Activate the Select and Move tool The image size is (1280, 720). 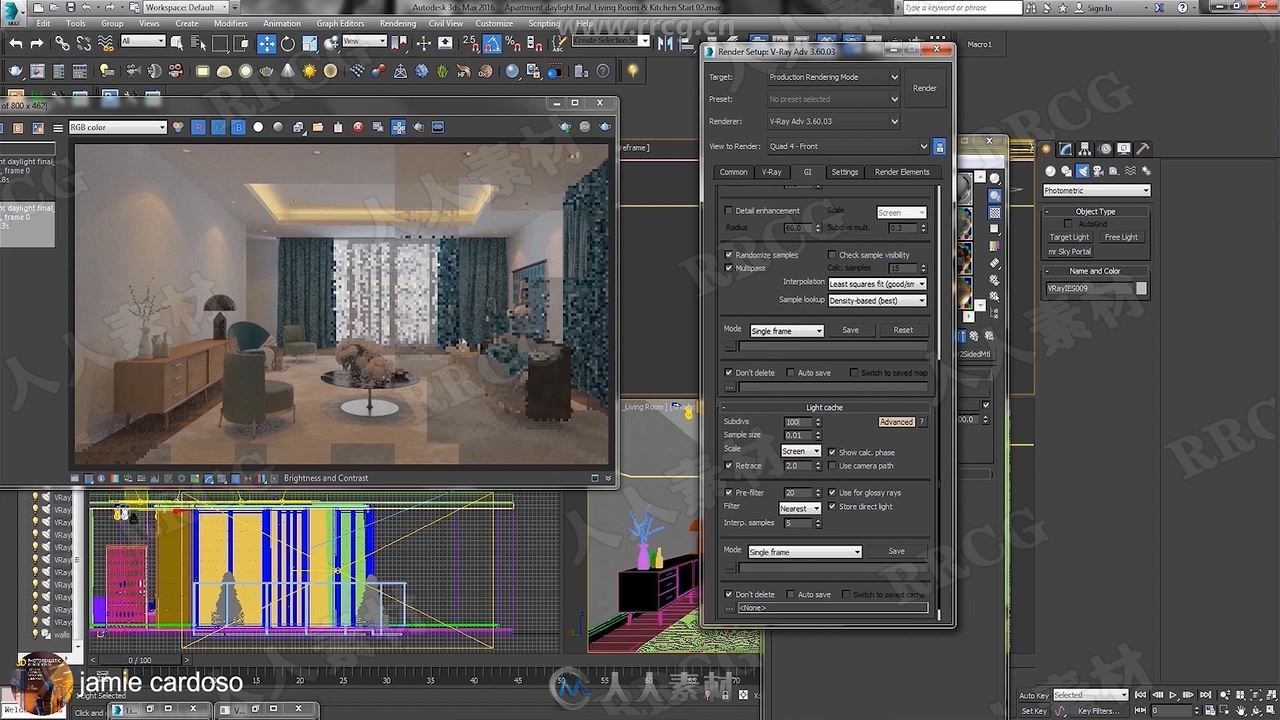pyautogui.click(x=267, y=44)
